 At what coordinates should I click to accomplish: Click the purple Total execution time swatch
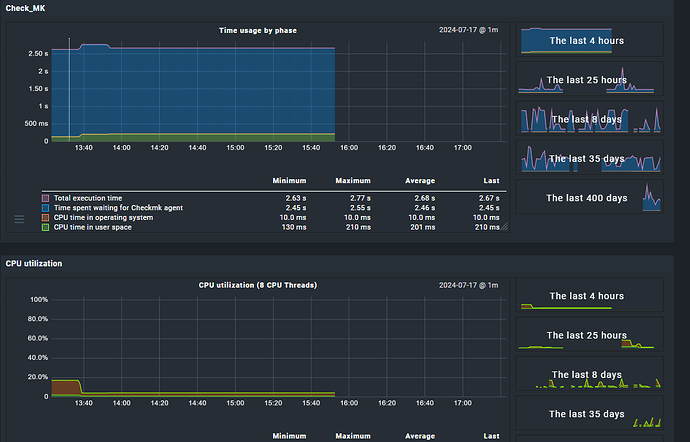[x=46, y=198]
